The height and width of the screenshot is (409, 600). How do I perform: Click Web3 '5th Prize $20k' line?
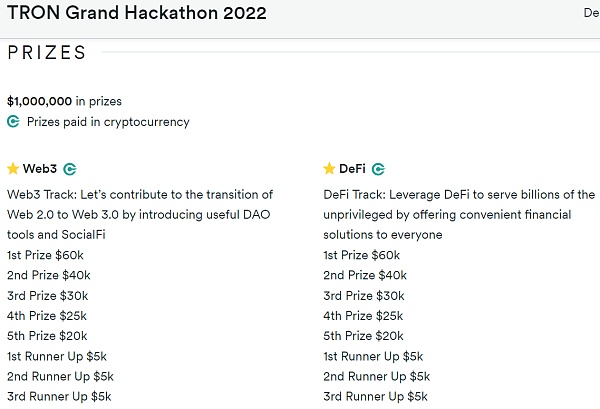[x=47, y=336]
